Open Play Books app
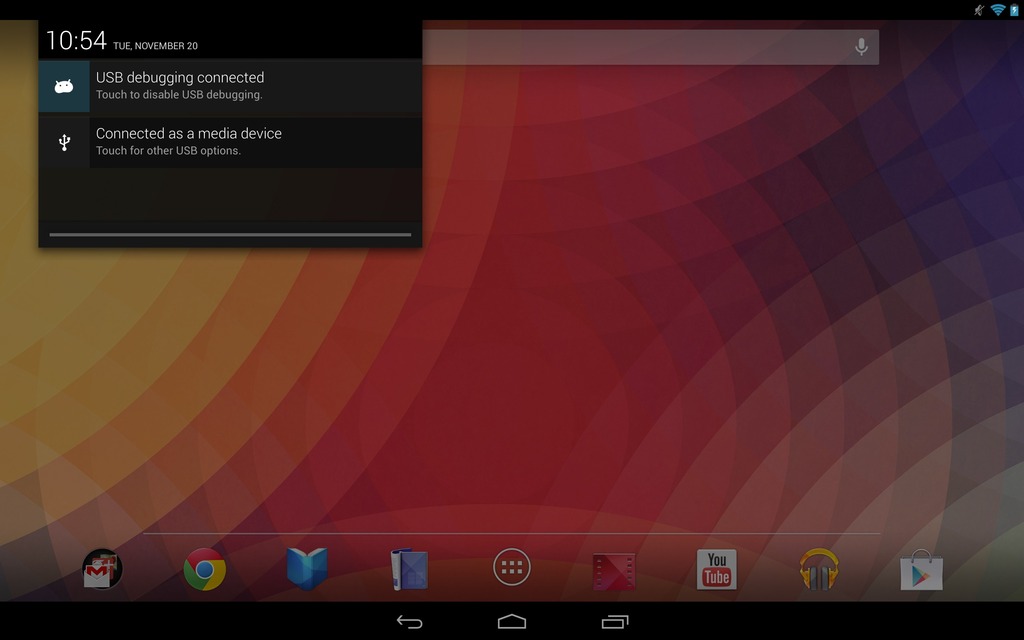 (307, 569)
